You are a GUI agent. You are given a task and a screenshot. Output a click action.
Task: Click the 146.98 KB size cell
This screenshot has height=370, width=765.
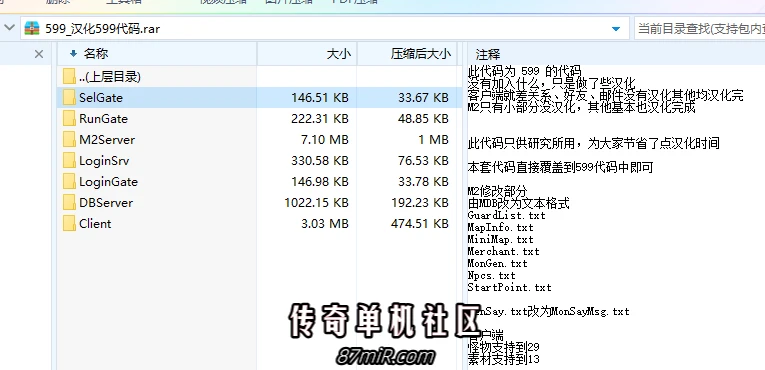coord(320,182)
